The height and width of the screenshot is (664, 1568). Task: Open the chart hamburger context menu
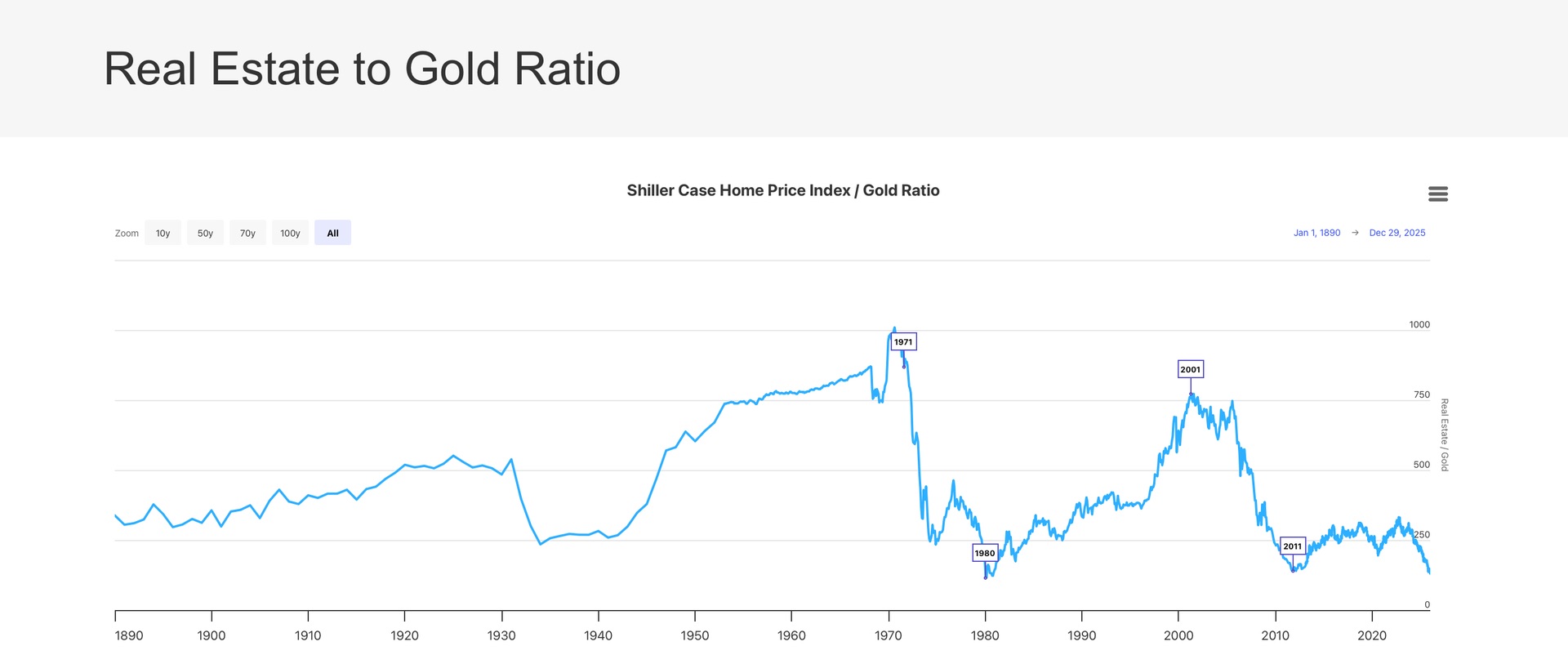point(1437,194)
